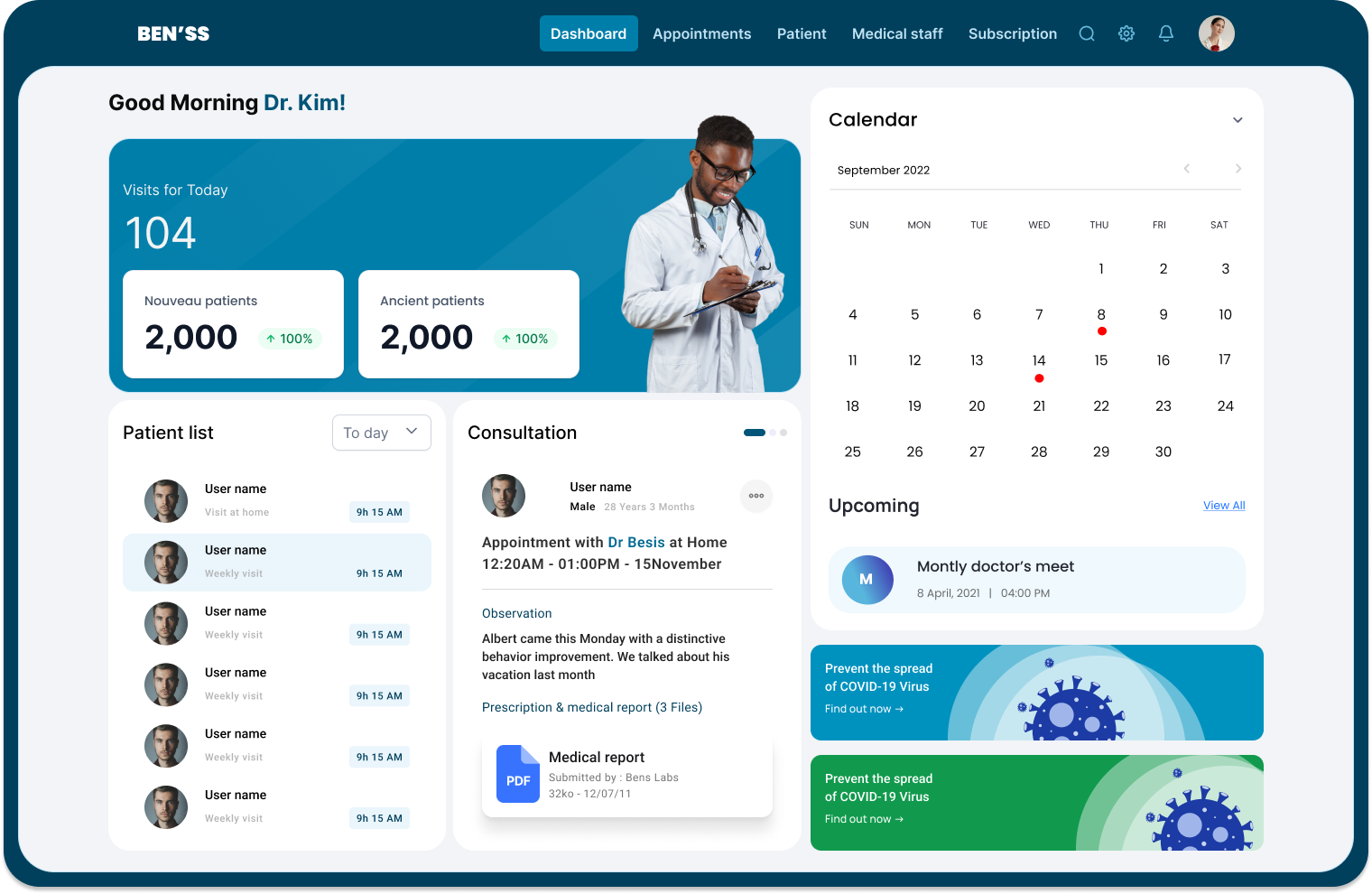
Task: Open the Medical report file card
Action: (x=627, y=775)
